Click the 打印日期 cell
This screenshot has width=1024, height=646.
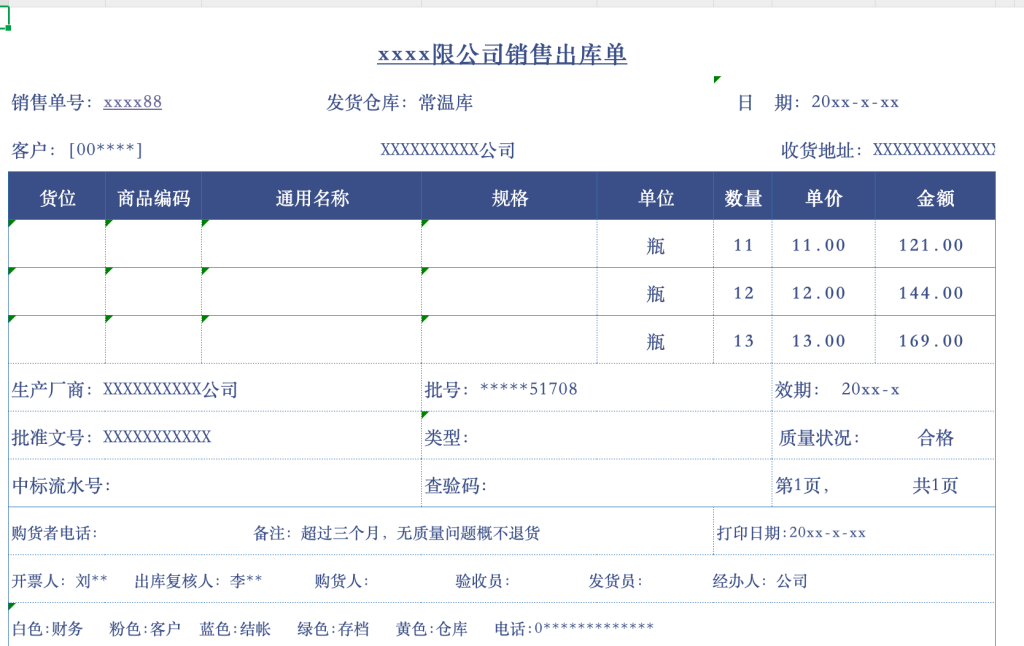pyautogui.click(x=791, y=533)
